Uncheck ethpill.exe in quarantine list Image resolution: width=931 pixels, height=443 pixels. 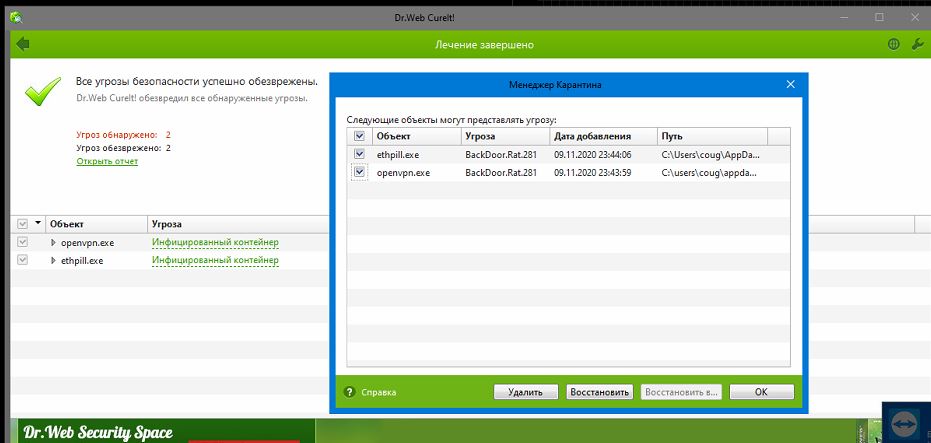(x=359, y=154)
